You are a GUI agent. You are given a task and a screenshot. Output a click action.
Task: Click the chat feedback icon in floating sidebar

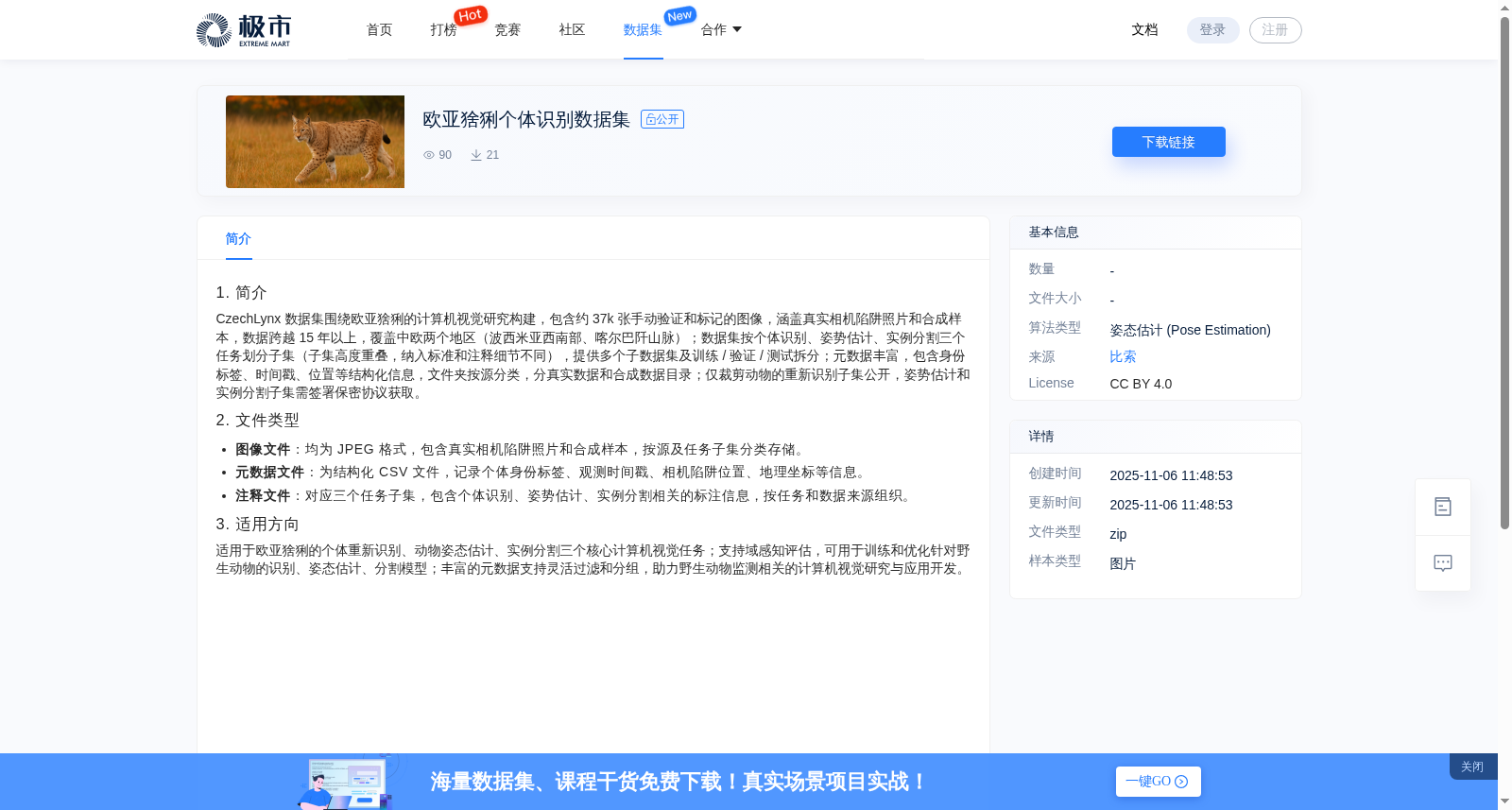[x=1443, y=563]
